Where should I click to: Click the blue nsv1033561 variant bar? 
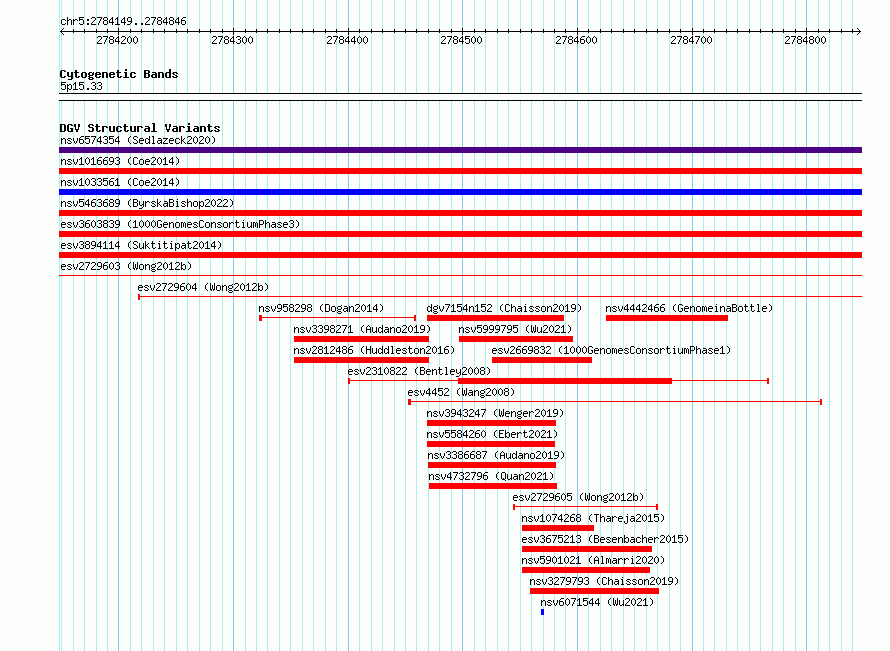coord(460,192)
